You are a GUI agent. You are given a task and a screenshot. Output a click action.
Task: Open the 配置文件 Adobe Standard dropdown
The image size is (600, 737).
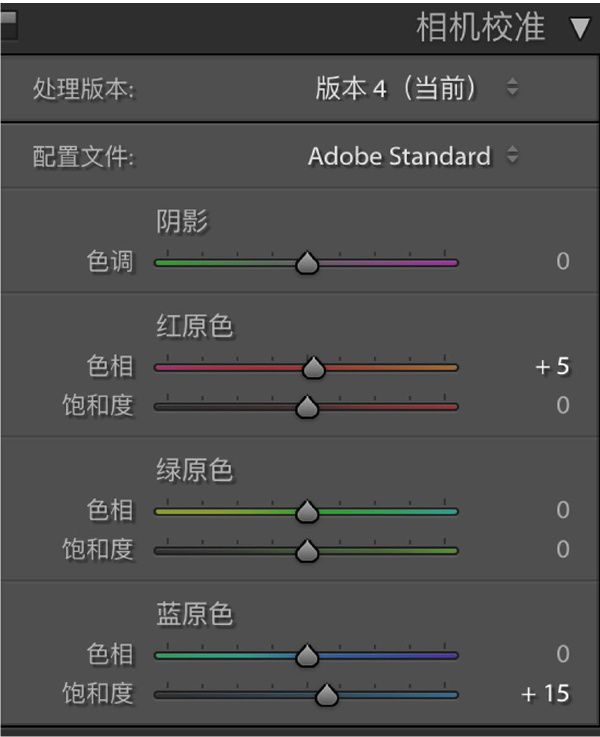tap(413, 156)
